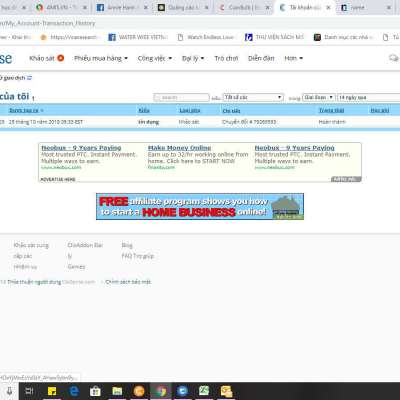400x400 pixels.
Task: Close the 'Tài khoản' active tab
Action: pos(328,7)
